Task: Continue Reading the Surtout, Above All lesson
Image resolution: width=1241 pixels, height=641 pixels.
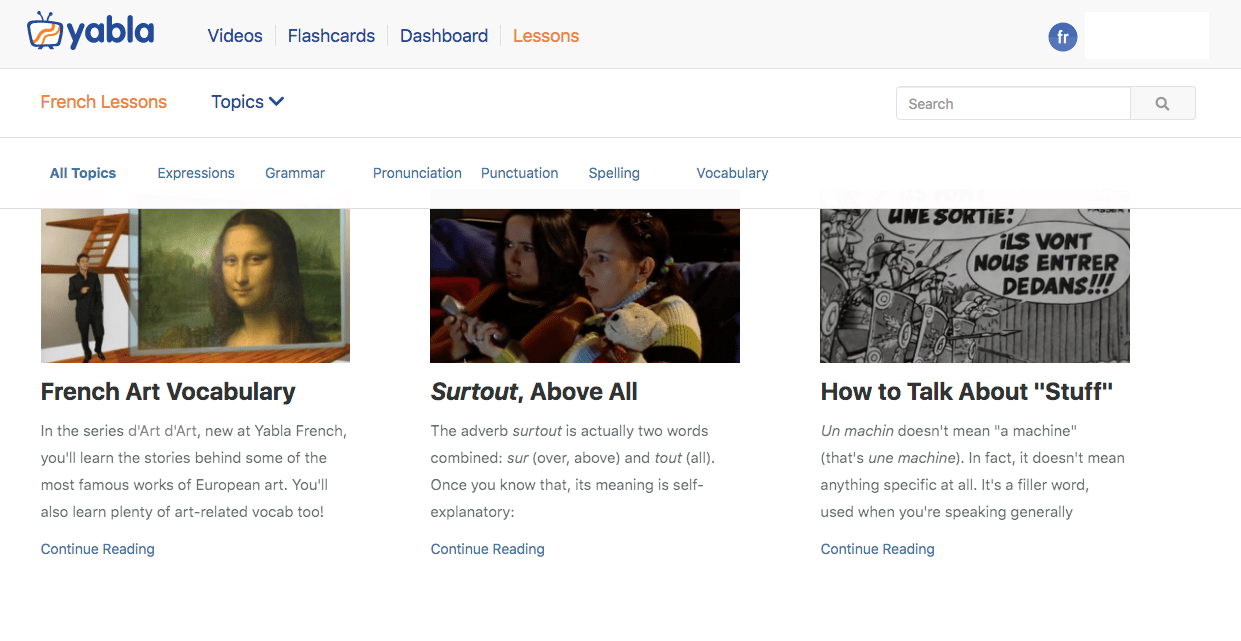Action: click(x=487, y=549)
